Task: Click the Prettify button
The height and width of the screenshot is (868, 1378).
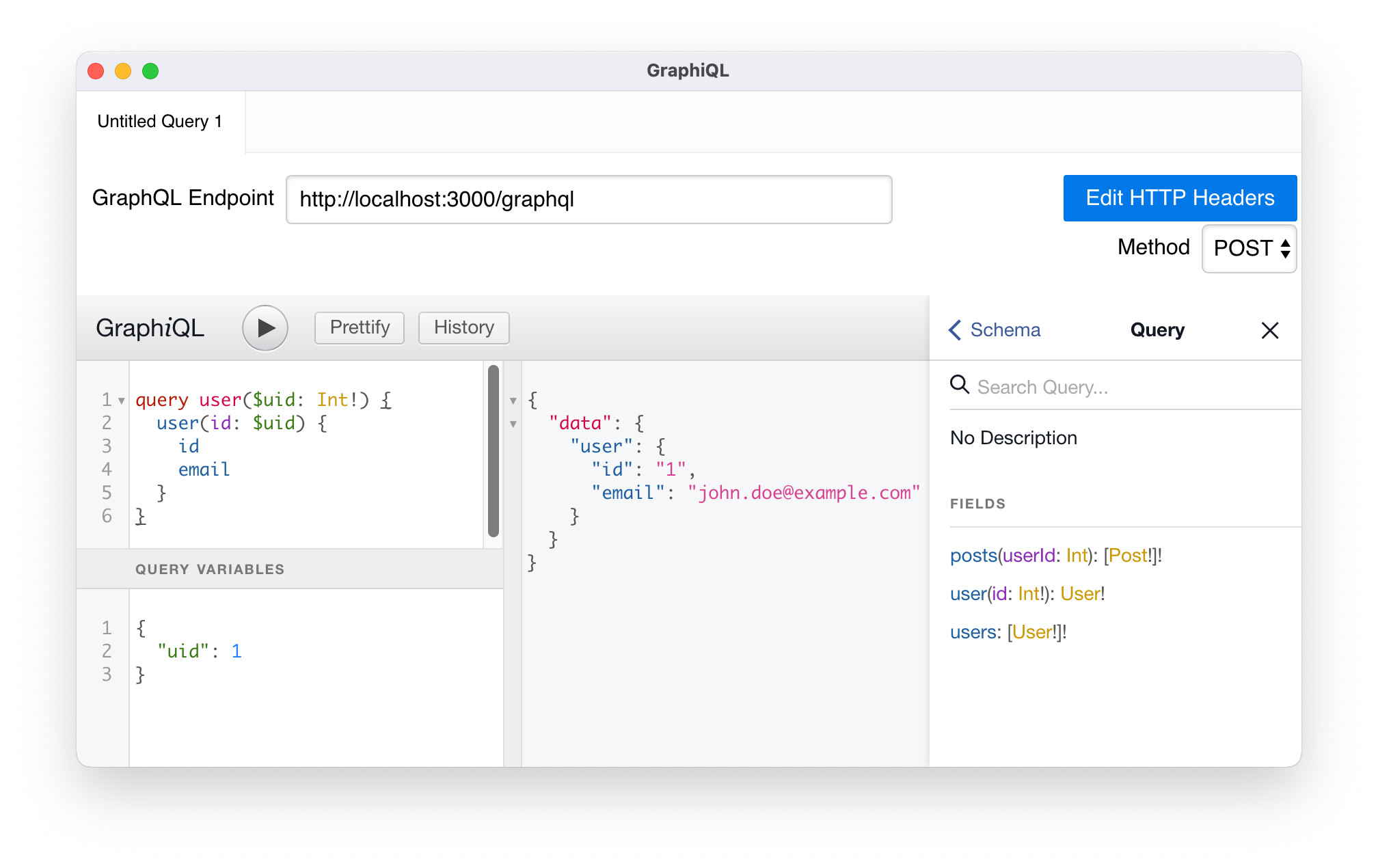Action: click(x=360, y=328)
